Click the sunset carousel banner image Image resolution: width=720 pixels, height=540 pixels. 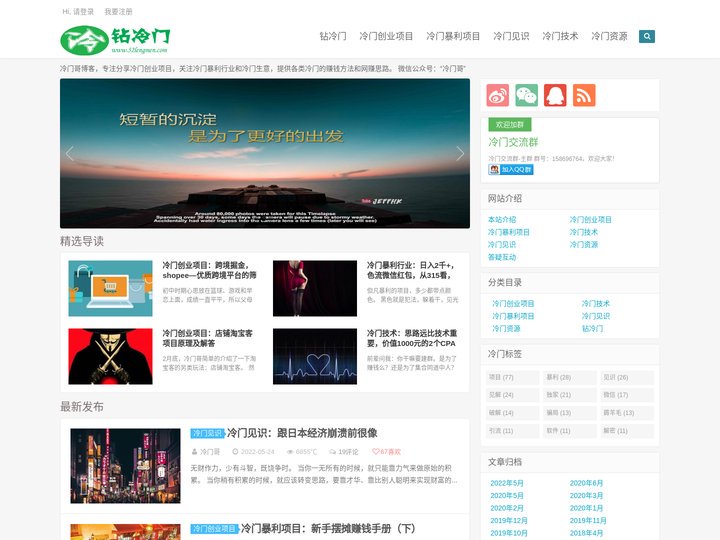265,153
